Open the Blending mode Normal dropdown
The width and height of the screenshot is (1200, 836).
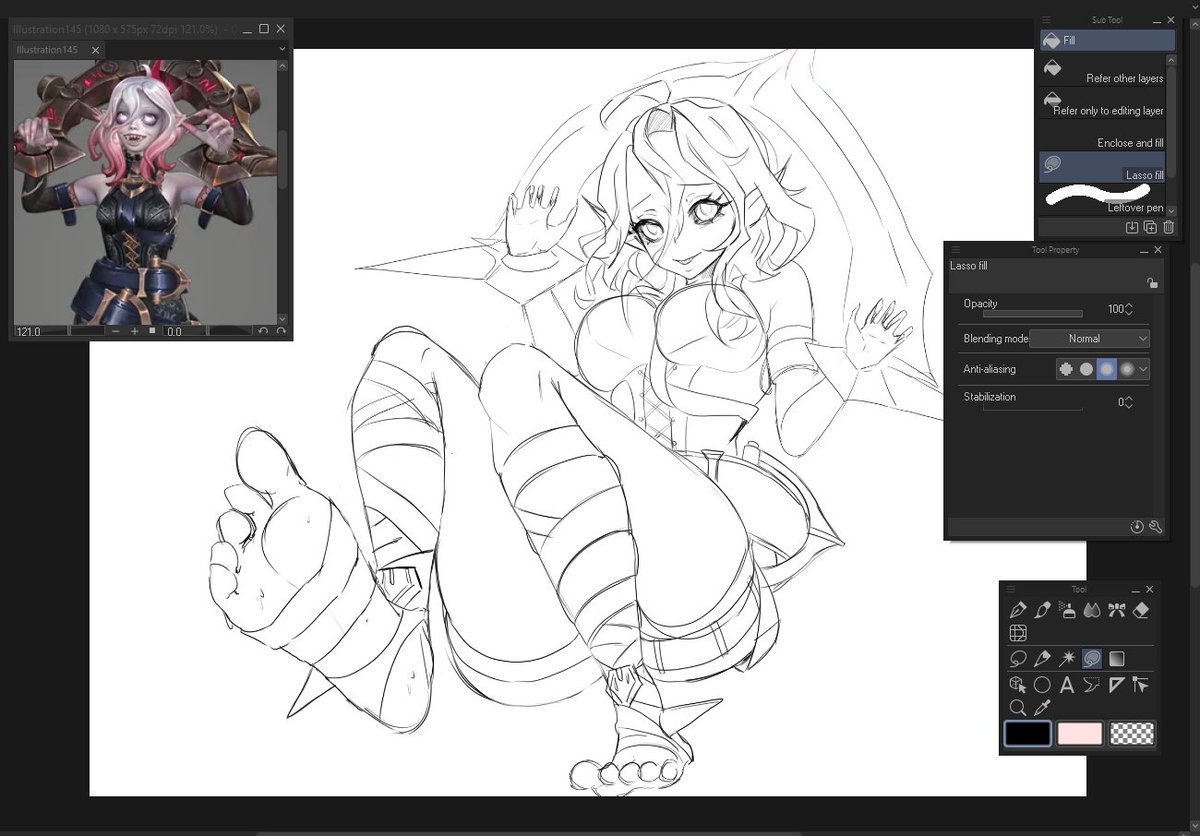(x=1089, y=339)
